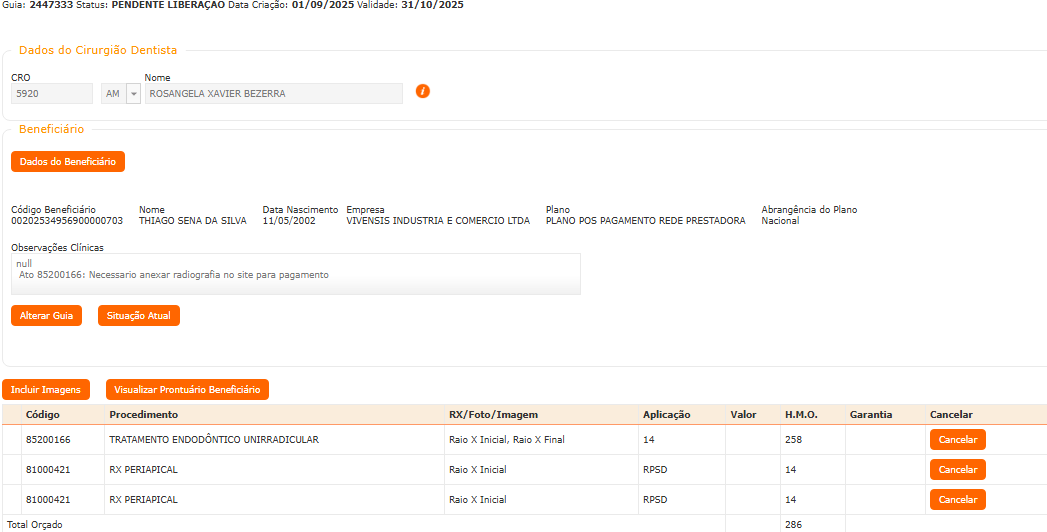Click the Garantia column header
Image resolution: width=1047 pixels, height=532 pixels.
[x=870, y=415]
